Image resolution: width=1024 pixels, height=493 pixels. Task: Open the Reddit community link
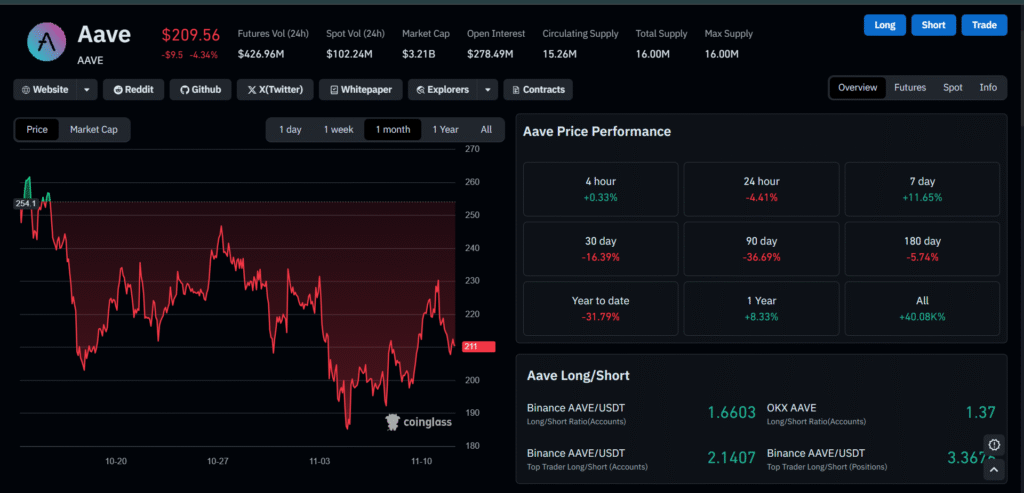133,89
